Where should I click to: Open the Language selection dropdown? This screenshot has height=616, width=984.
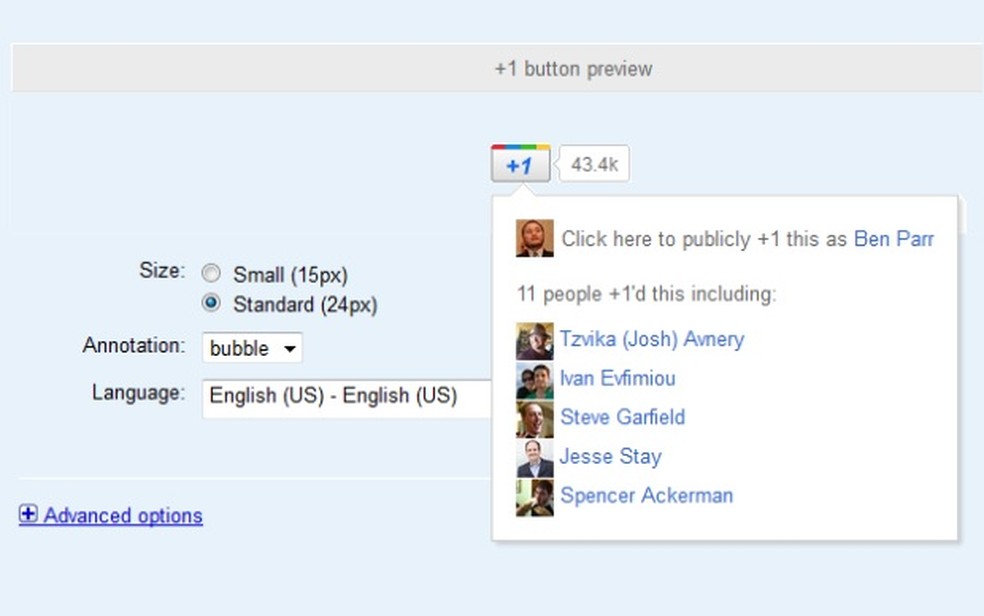coord(345,397)
